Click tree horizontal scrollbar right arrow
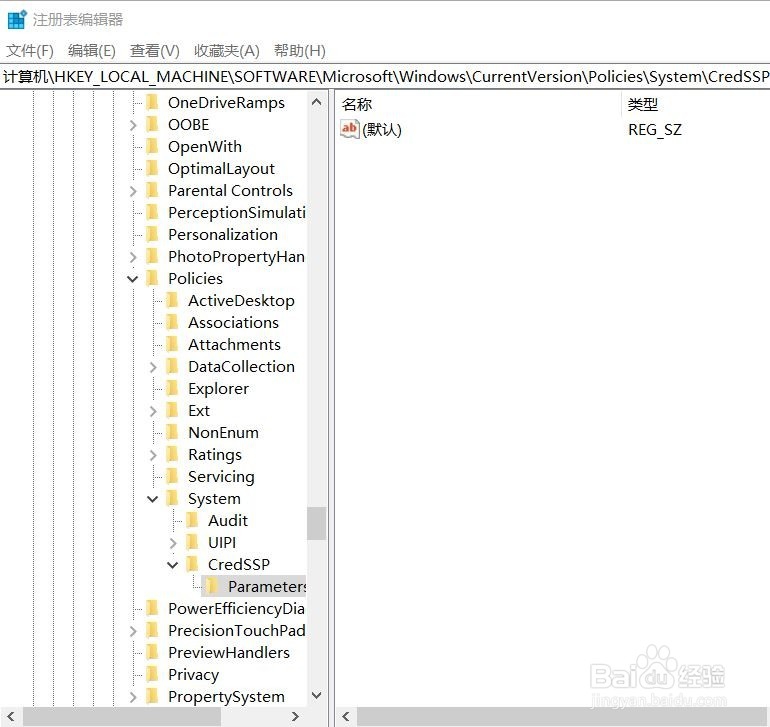The width and height of the screenshot is (770, 727). [295, 716]
